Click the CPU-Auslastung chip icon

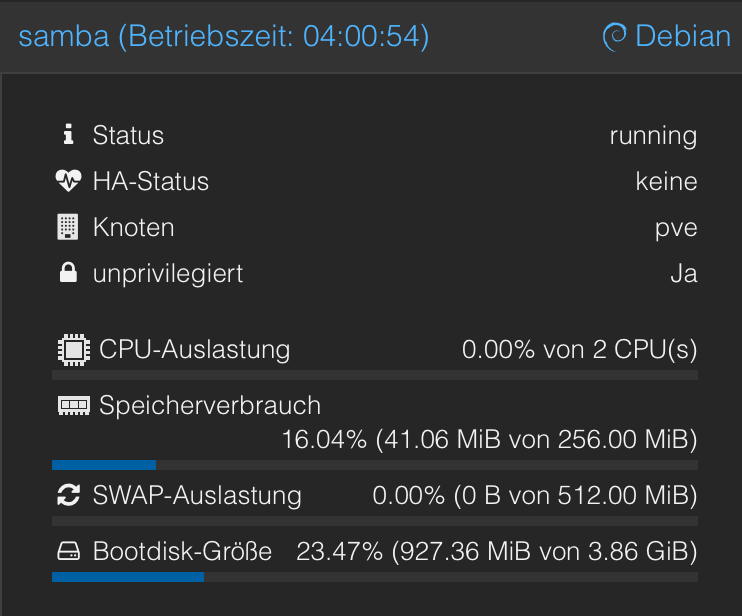(x=74, y=350)
